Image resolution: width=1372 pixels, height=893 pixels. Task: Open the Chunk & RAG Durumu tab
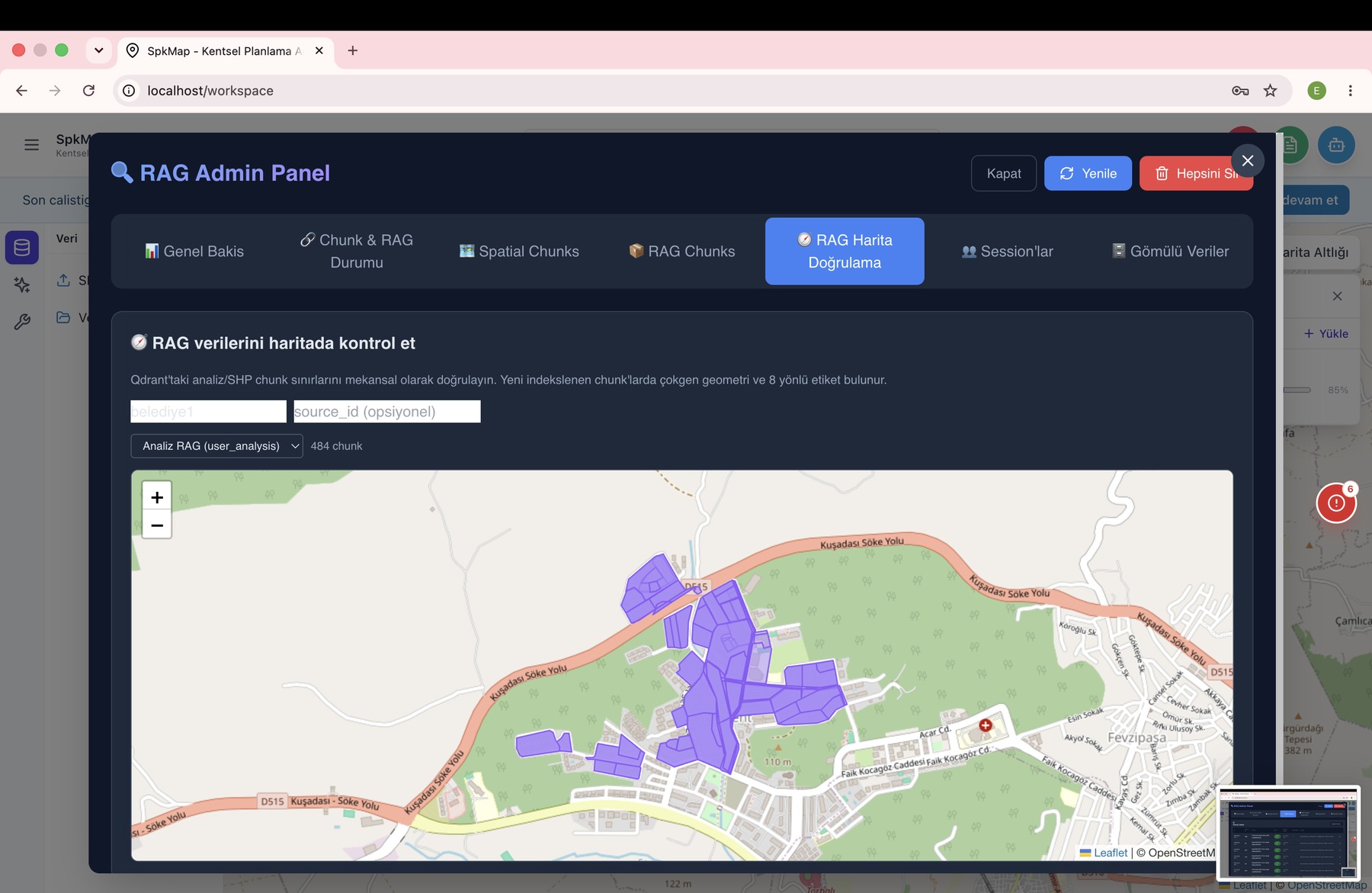pos(357,252)
